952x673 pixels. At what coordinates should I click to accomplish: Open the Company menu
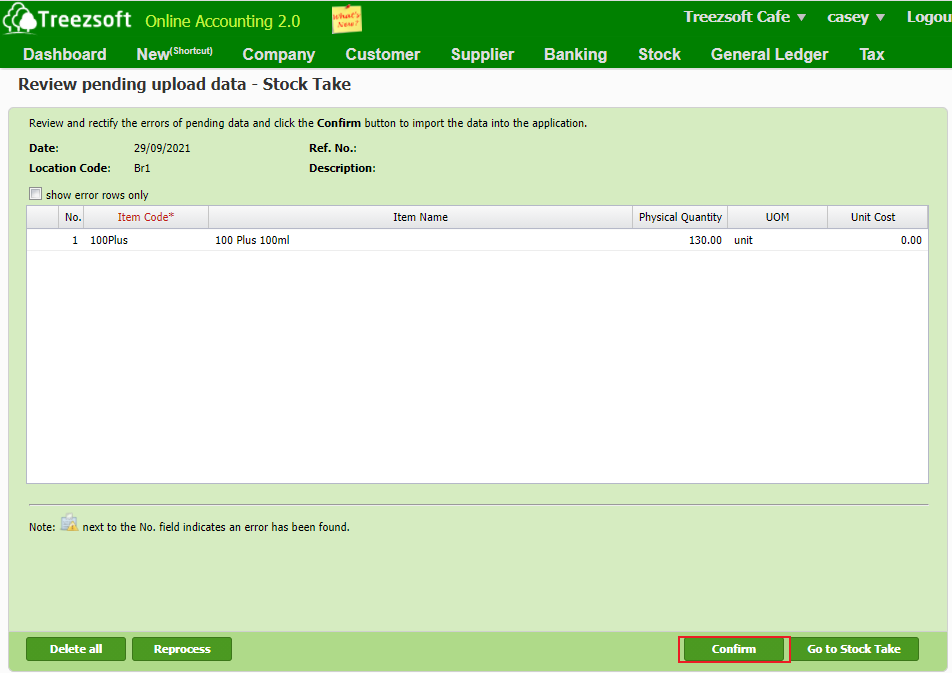[x=279, y=54]
